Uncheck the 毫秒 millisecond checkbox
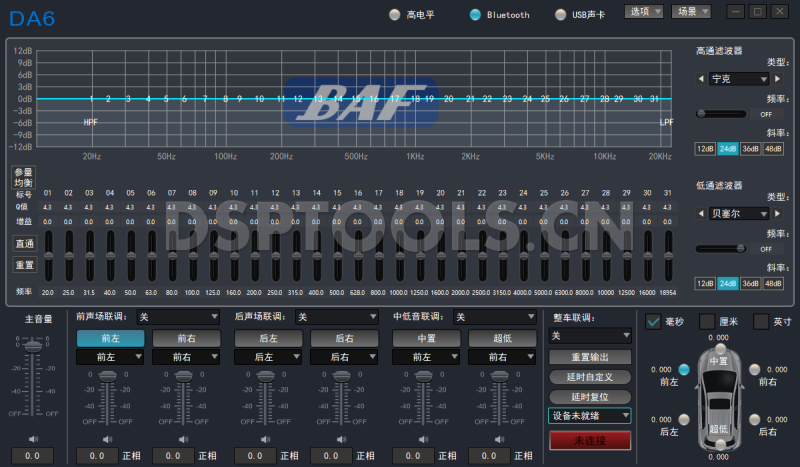The height and width of the screenshot is (467, 800). coord(654,321)
